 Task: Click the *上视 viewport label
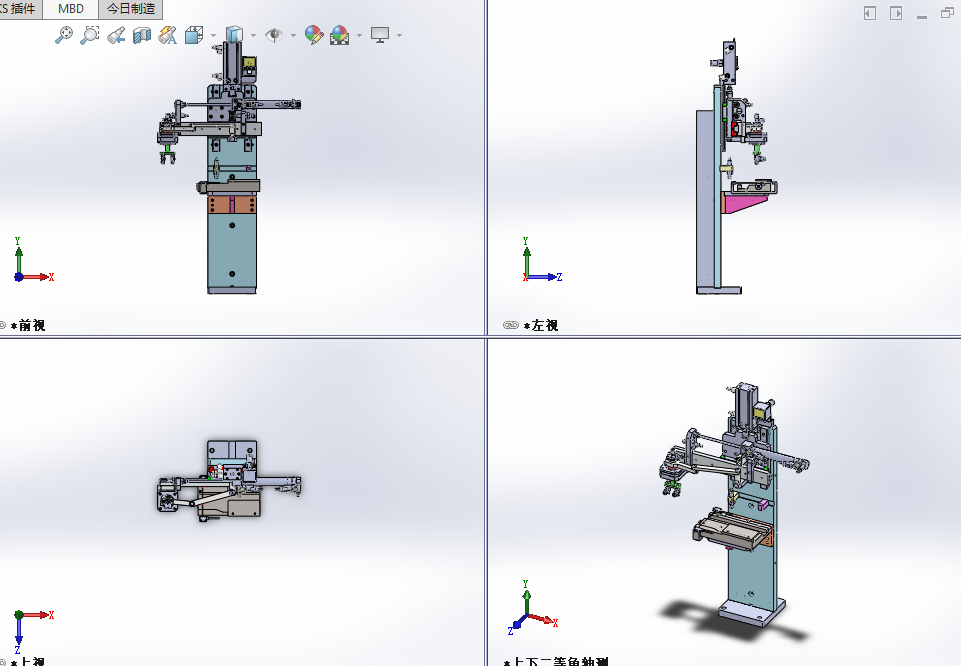coord(28,661)
